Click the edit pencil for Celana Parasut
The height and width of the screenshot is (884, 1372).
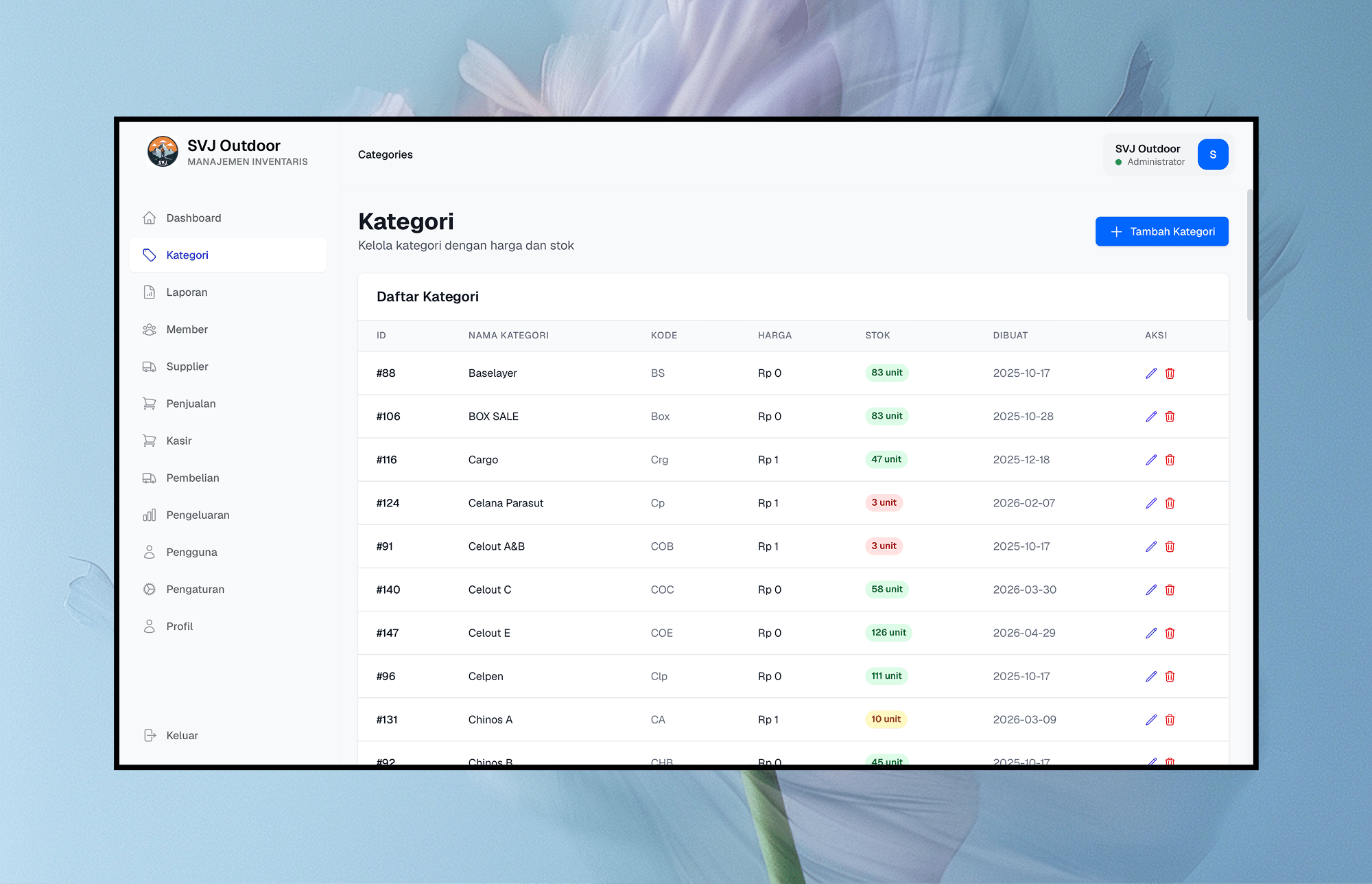tap(1151, 503)
